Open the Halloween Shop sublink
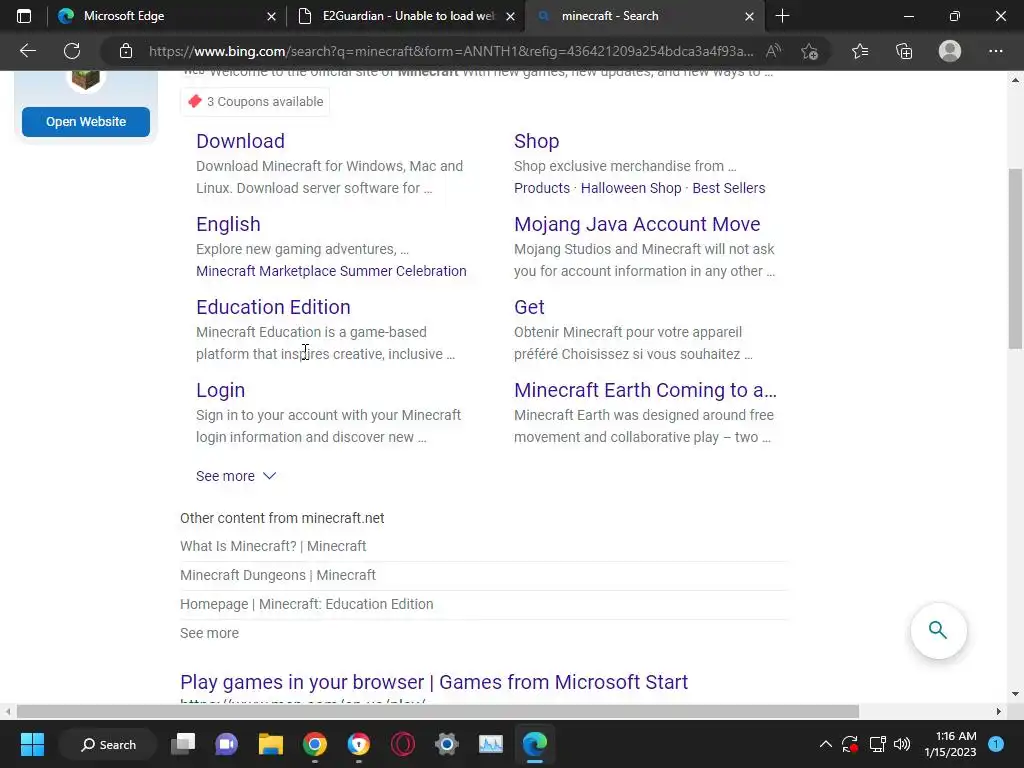Image resolution: width=1024 pixels, height=768 pixels. 631,188
